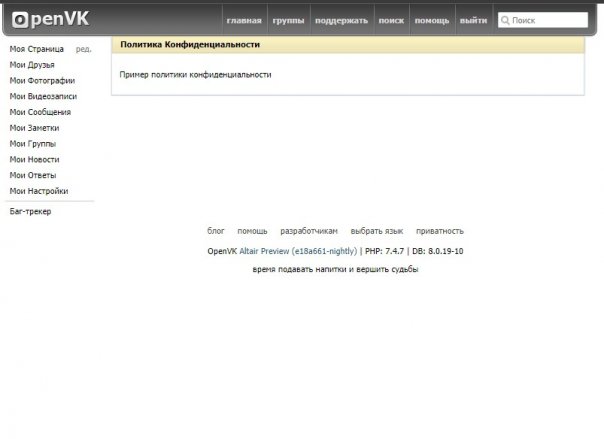Click the Политика Конфиденциальности page heading
The width and height of the screenshot is (604, 439).
coord(190,44)
